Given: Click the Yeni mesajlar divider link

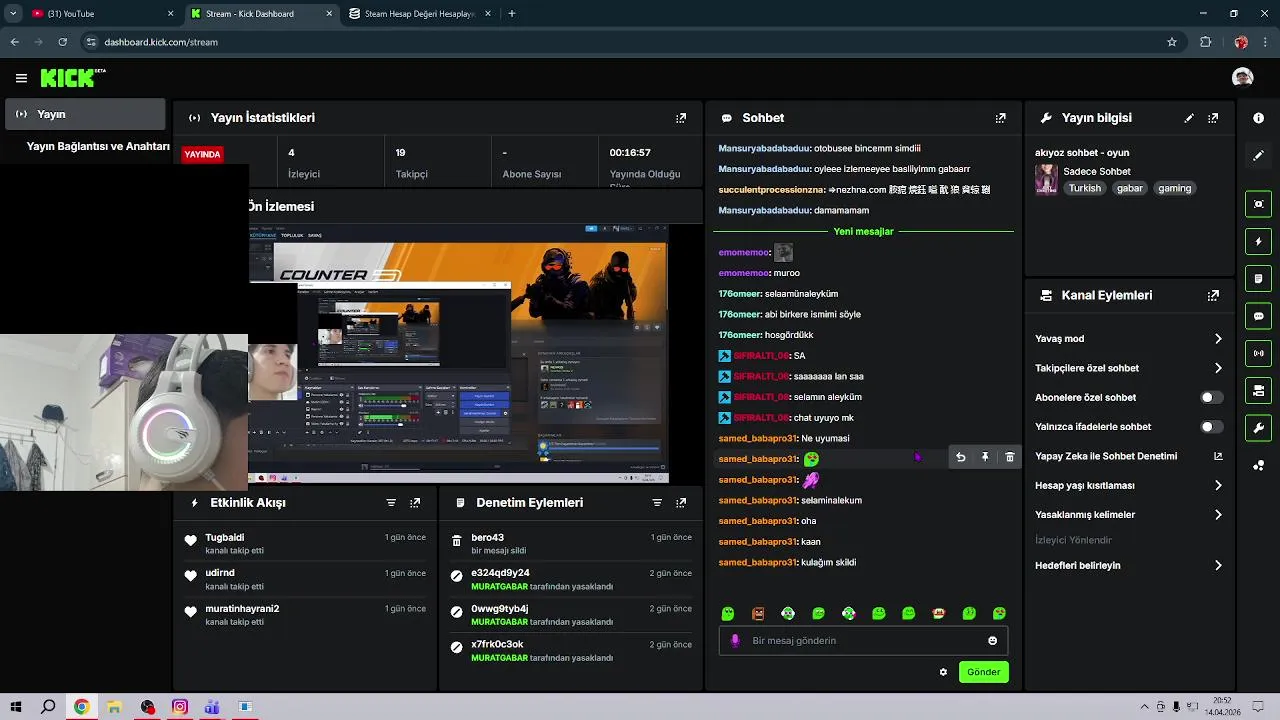Looking at the screenshot, I should [x=863, y=231].
